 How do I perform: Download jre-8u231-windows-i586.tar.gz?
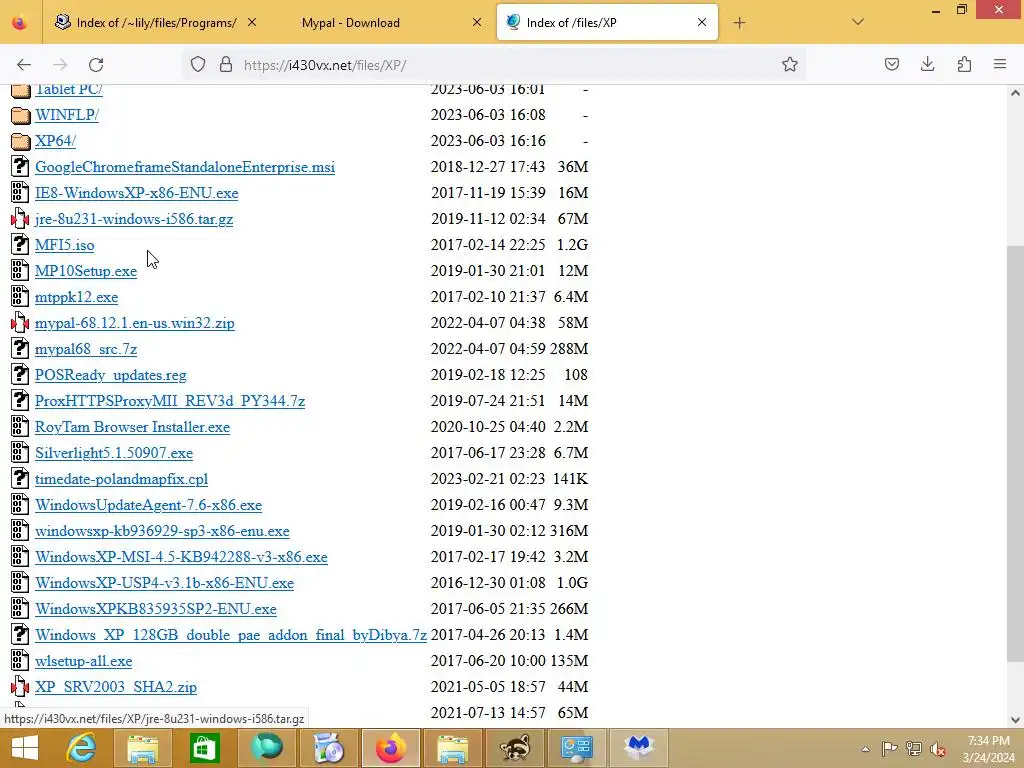click(134, 219)
